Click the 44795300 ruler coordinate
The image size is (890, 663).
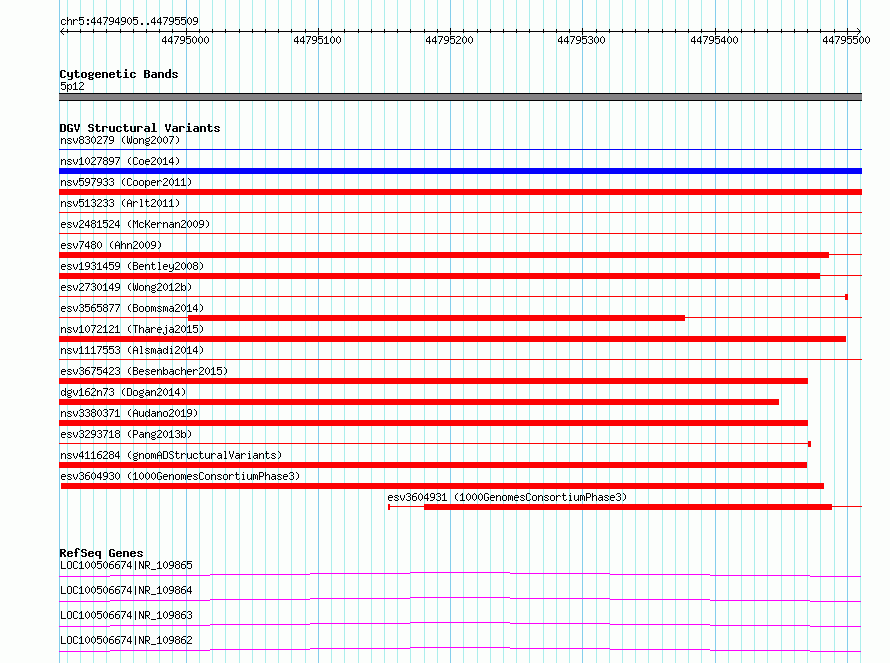581,40
